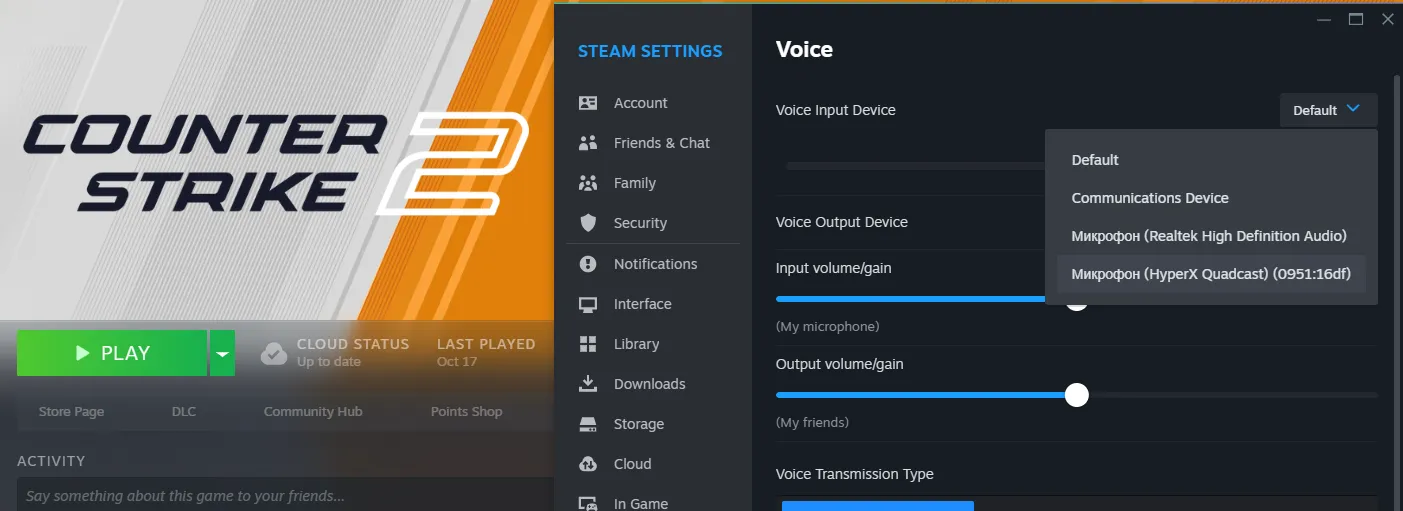Open Notifications using its exclamation icon
The height and width of the screenshot is (511, 1403).
[x=588, y=264]
